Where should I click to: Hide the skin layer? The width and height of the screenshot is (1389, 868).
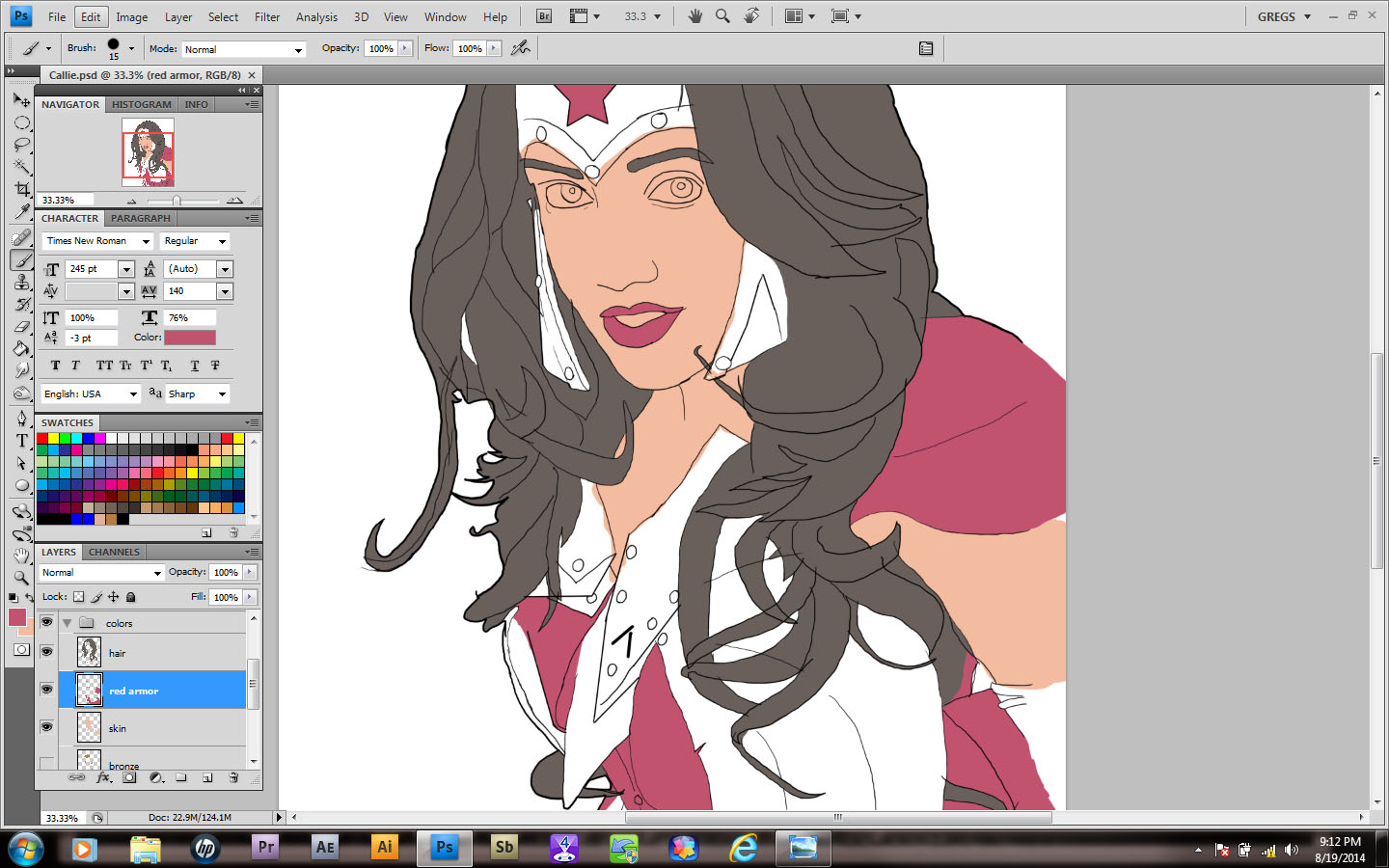click(x=46, y=727)
